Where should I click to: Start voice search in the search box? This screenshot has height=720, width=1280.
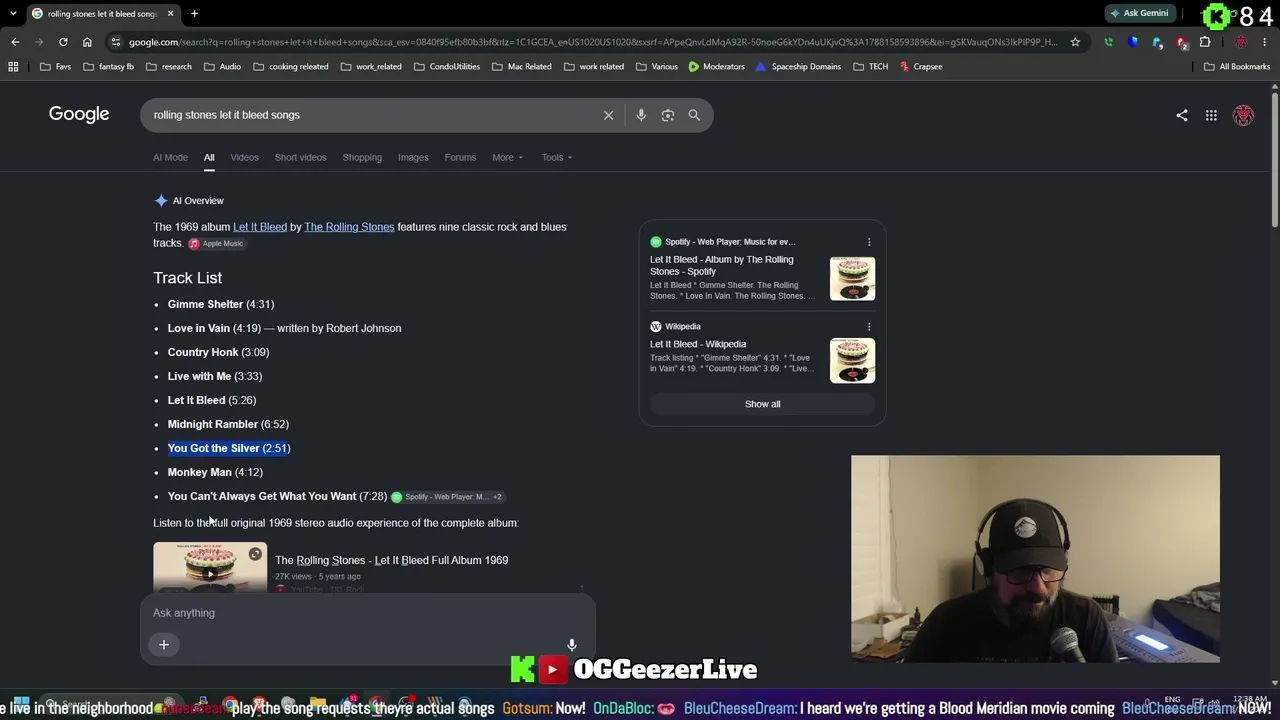click(641, 115)
